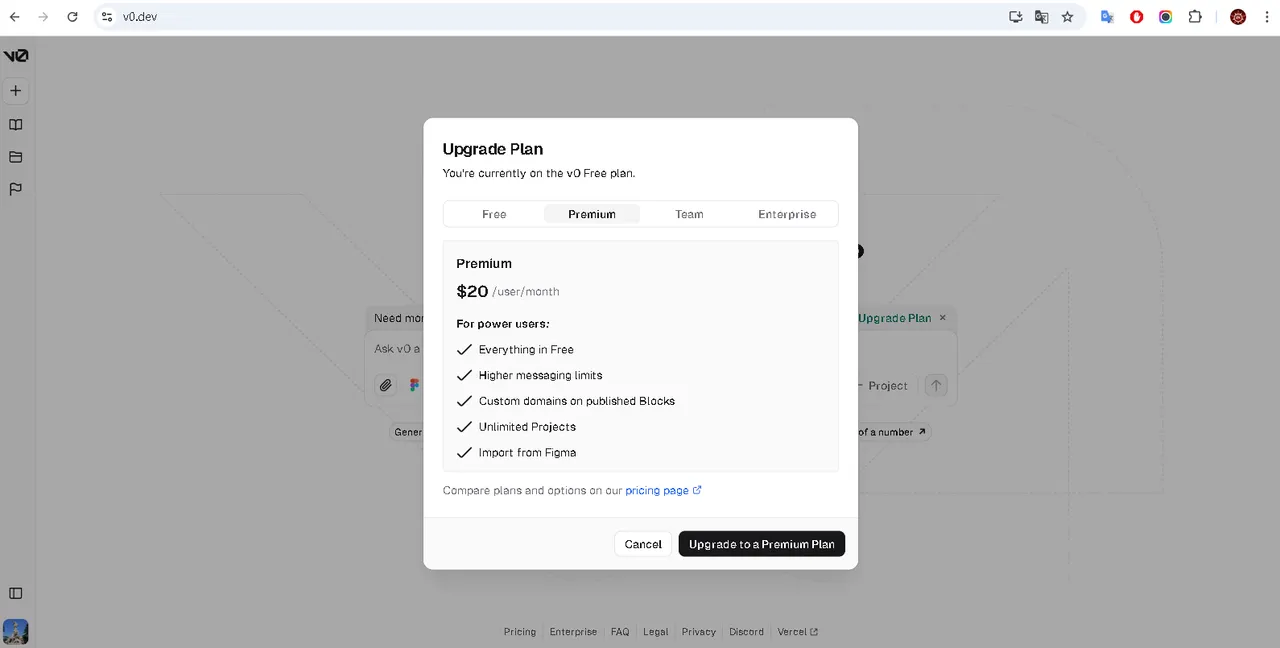Bookmark this page with star icon
This screenshot has width=1280, height=648.
tap(1067, 17)
